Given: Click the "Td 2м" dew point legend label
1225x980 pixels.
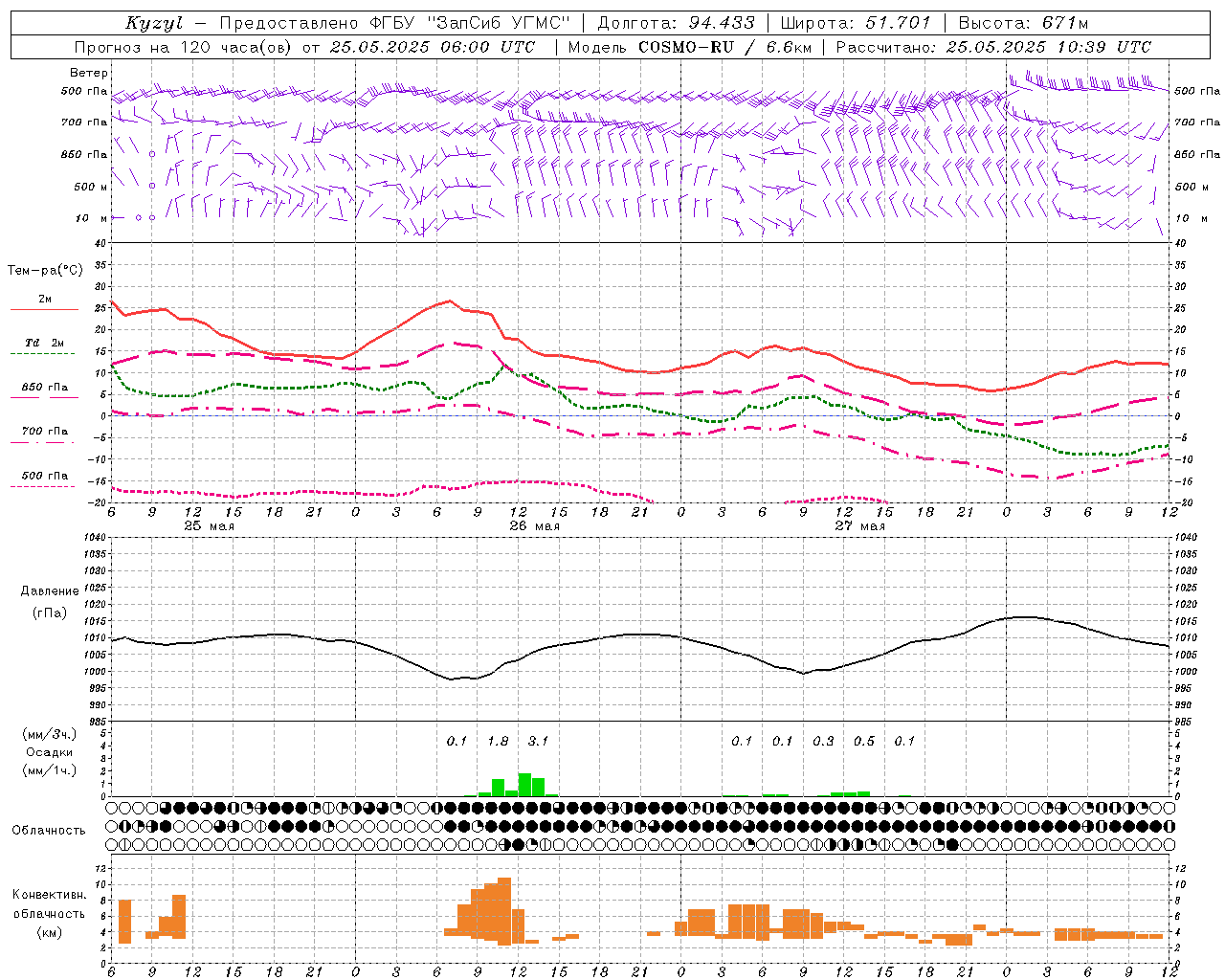Looking at the screenshot, I should [x=45, y=343].
